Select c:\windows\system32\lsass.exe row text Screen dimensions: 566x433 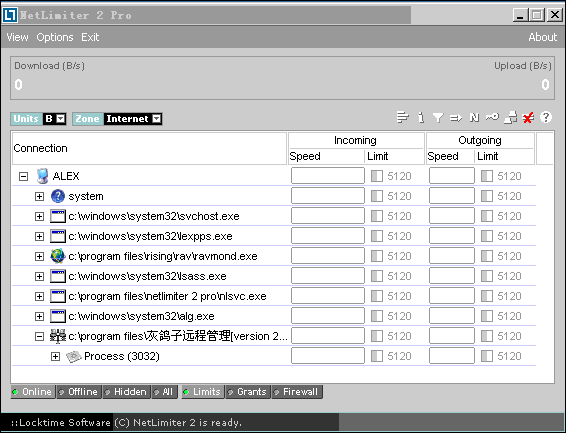[x=147, y=276]
